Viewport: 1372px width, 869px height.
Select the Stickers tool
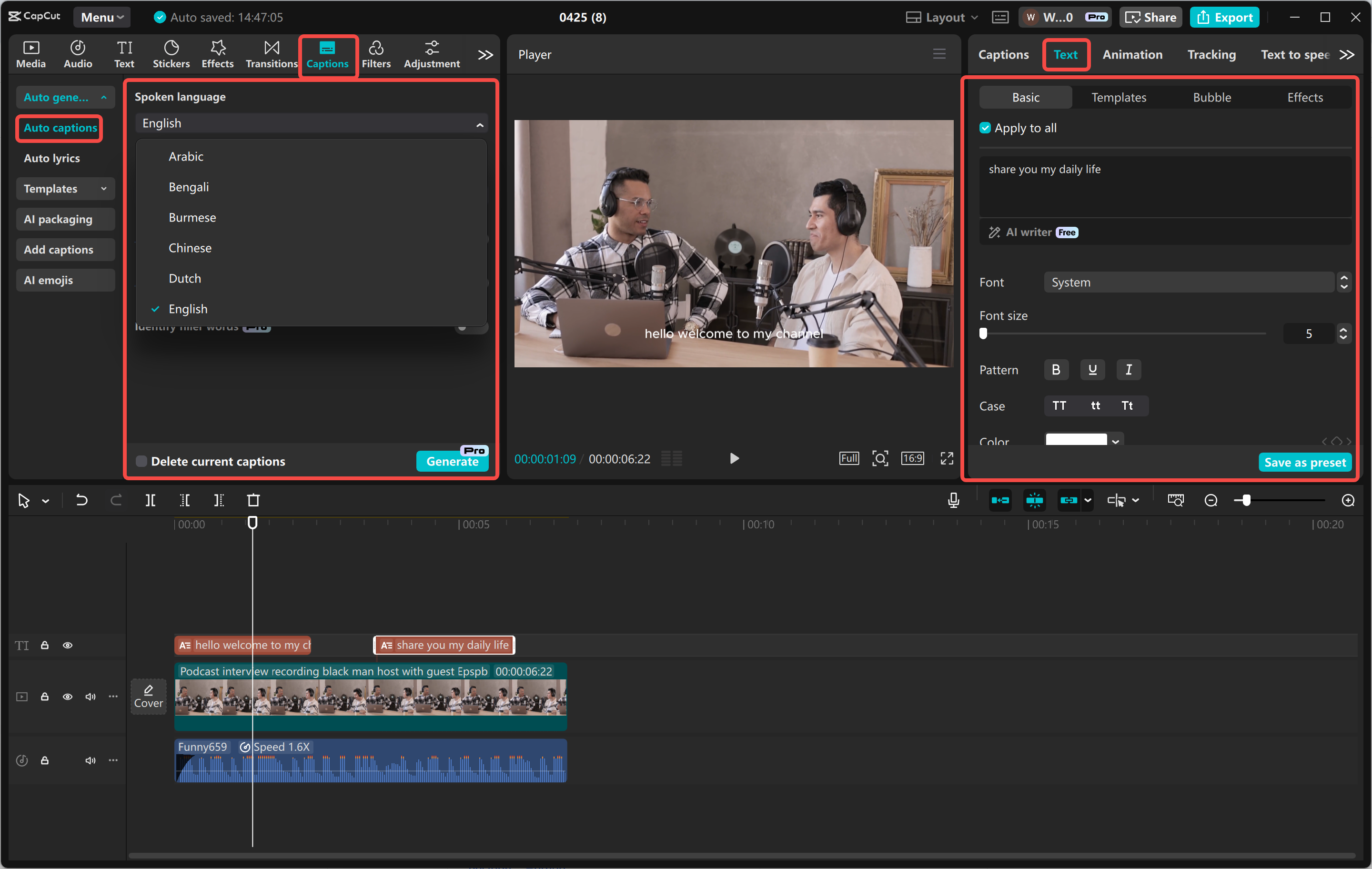(x=171, y=53)
